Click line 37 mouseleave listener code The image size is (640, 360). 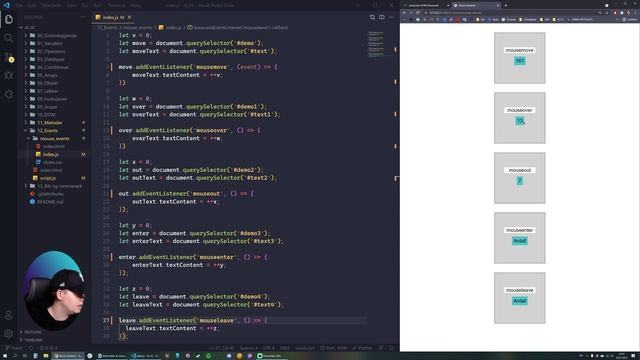[192, 320]
